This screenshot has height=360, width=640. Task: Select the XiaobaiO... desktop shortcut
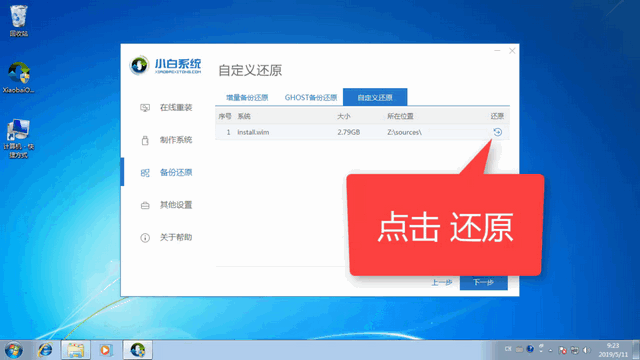tap(18, 78)
